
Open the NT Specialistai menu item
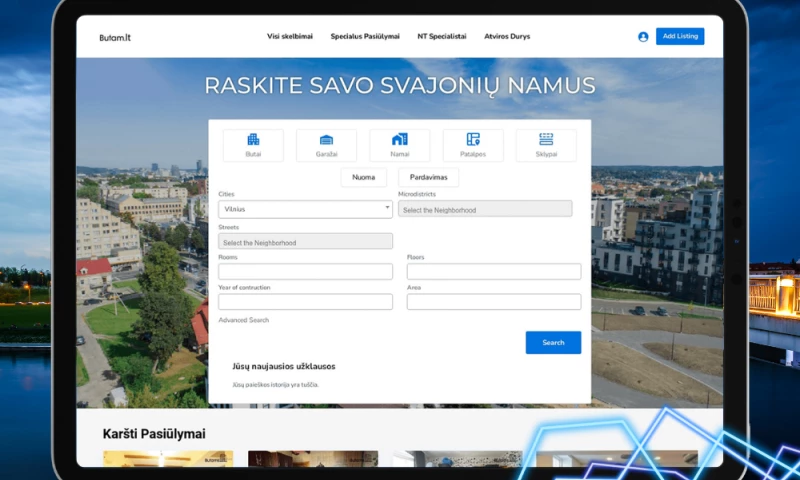[x=442, y=37]
